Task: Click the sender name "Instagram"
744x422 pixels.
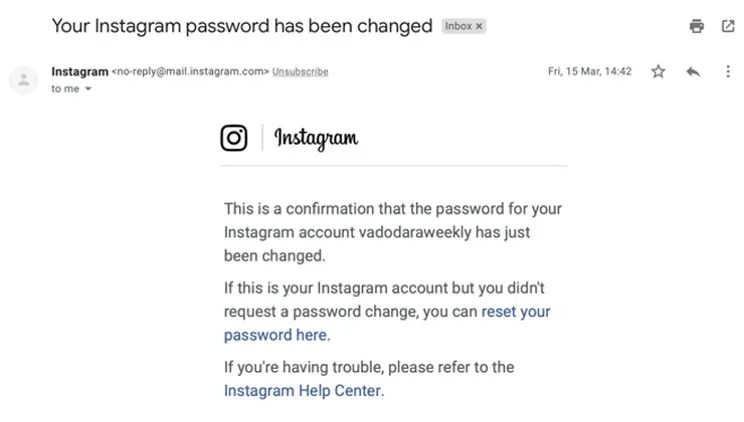Action: (x=79, y=72)
